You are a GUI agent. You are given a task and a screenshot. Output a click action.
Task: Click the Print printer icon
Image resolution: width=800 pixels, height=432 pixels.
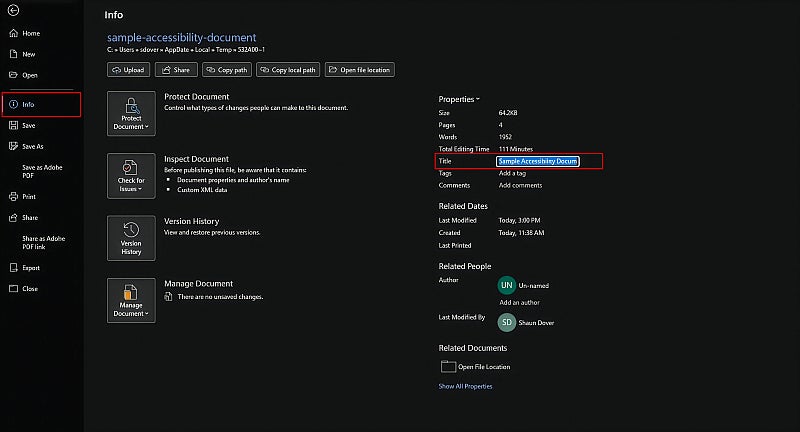coord(13,196)
